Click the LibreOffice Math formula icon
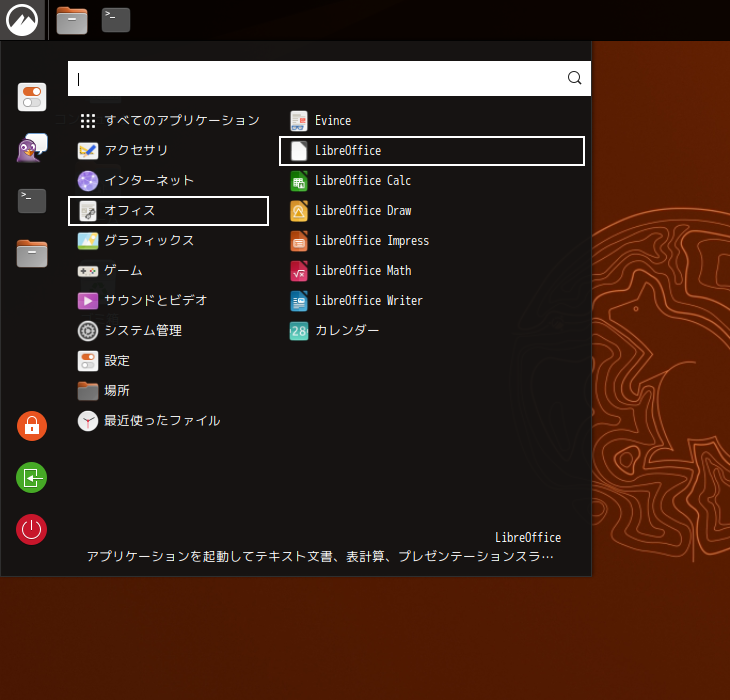The image size is (730, 700). (x=298, y=271)
